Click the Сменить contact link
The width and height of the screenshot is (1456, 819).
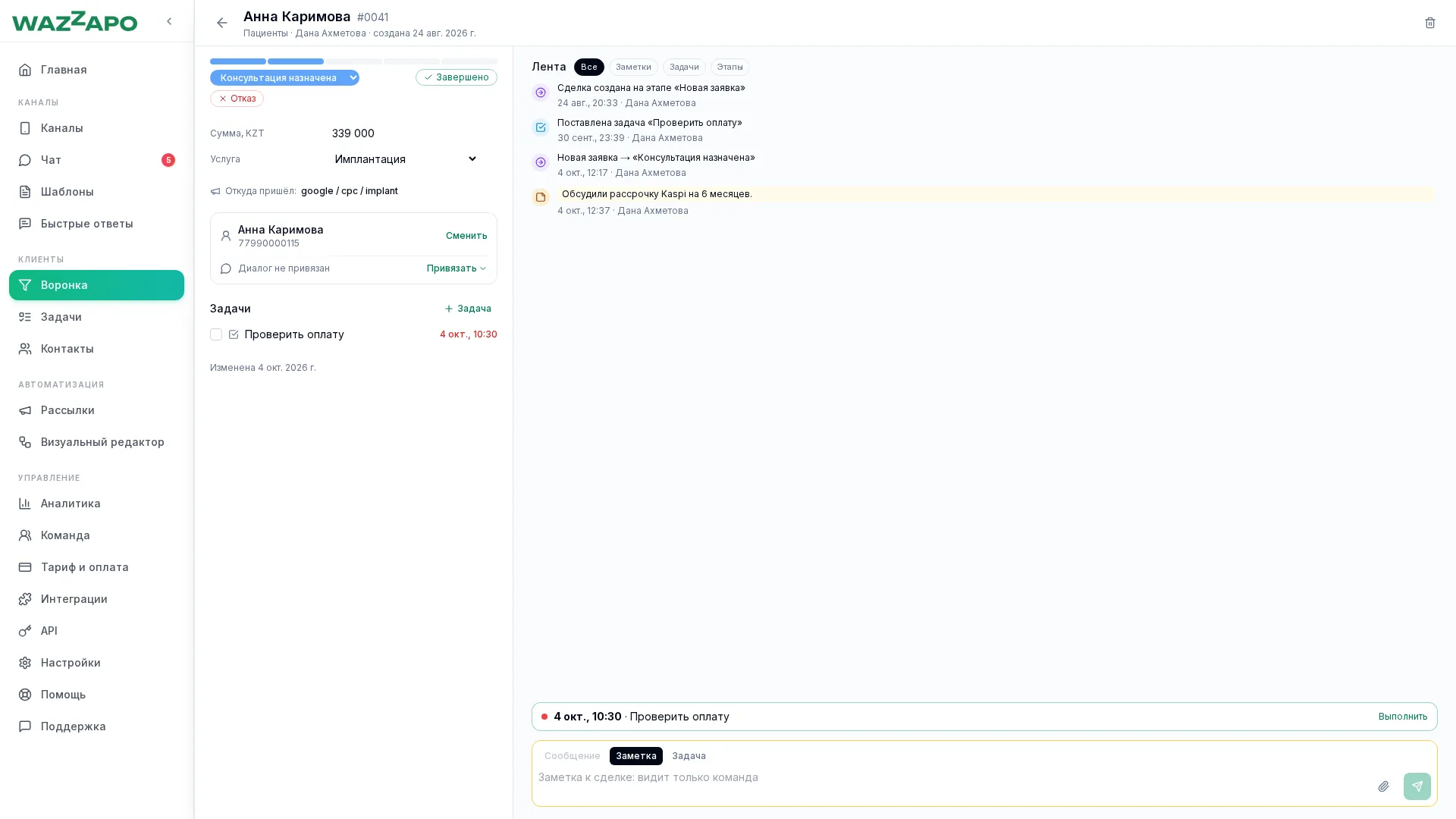coord(466,236)
